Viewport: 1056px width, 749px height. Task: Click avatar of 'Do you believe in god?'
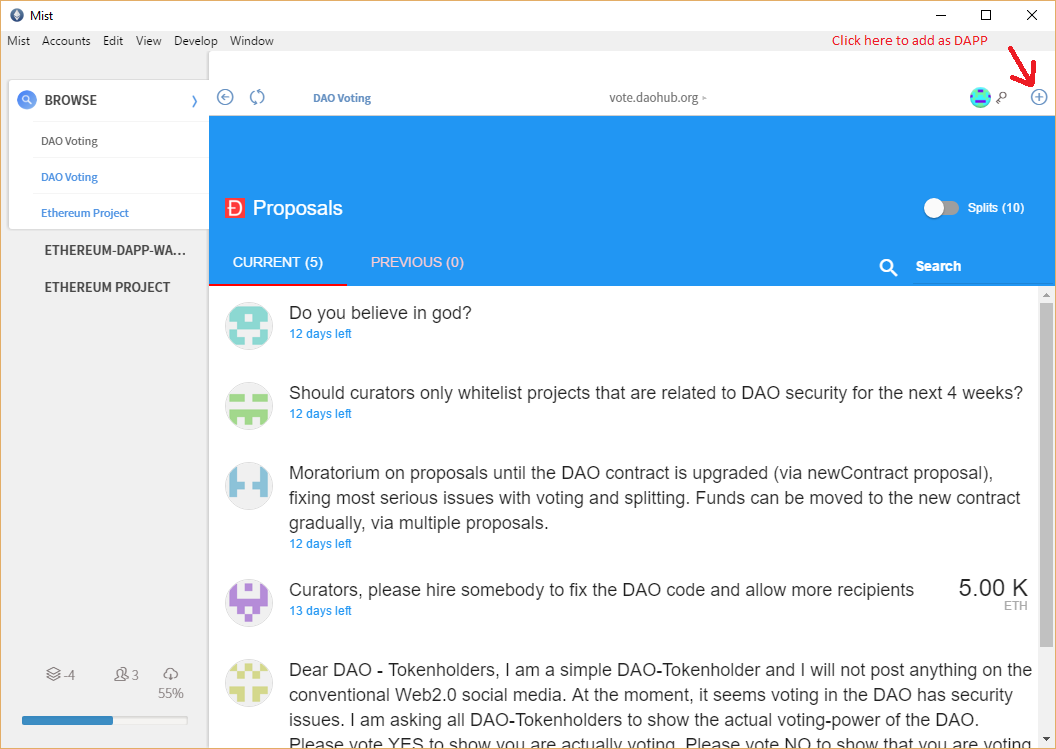[x=249, y=326]
